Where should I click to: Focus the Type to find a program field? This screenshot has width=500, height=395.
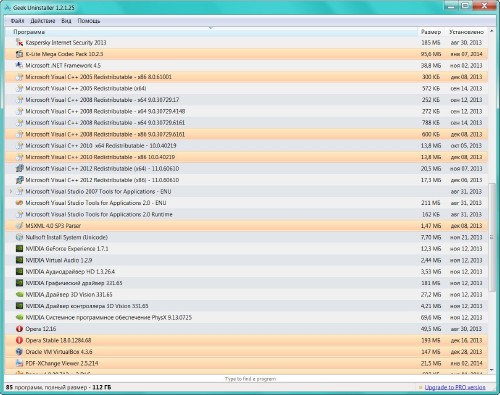pyautogui.click(x=250, y=379)
